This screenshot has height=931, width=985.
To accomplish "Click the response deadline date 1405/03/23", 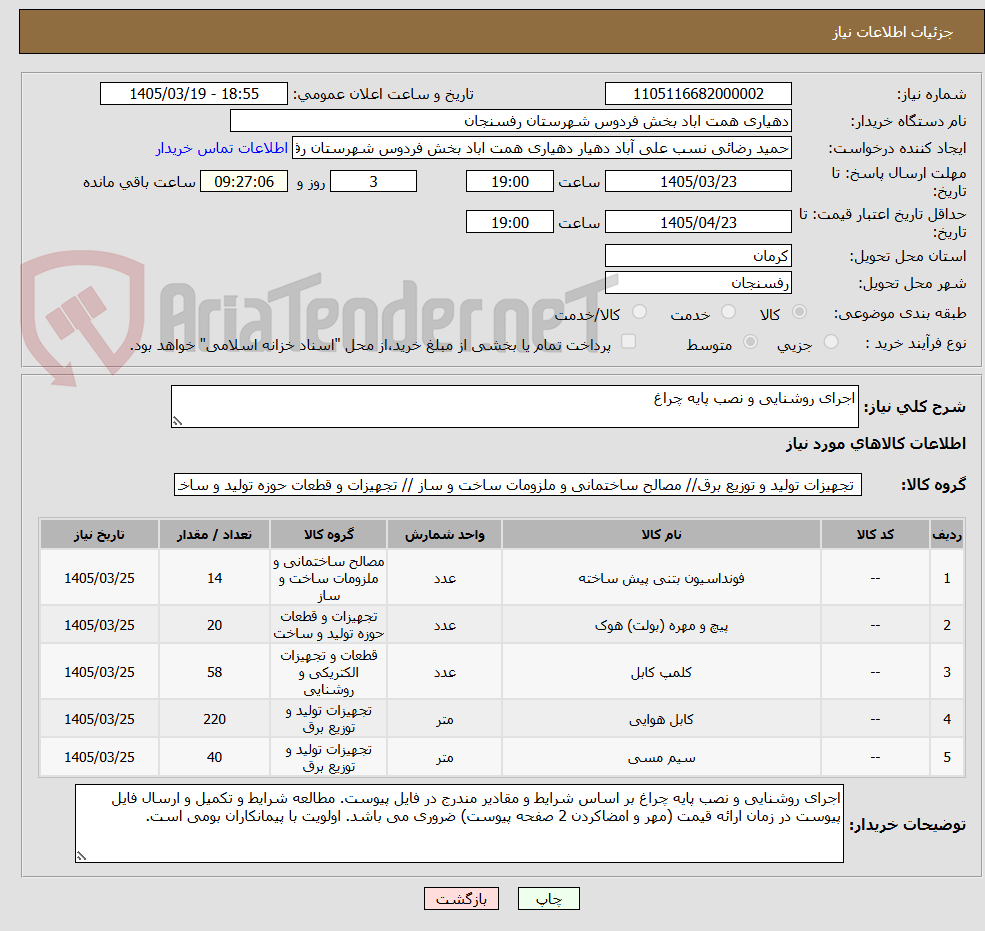I will (x=698, y=182).
